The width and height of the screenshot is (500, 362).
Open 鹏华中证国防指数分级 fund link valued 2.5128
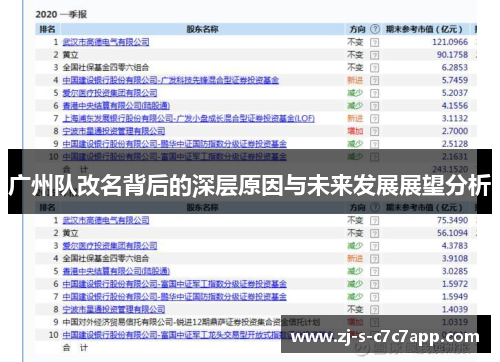click(x=174, y=144)
